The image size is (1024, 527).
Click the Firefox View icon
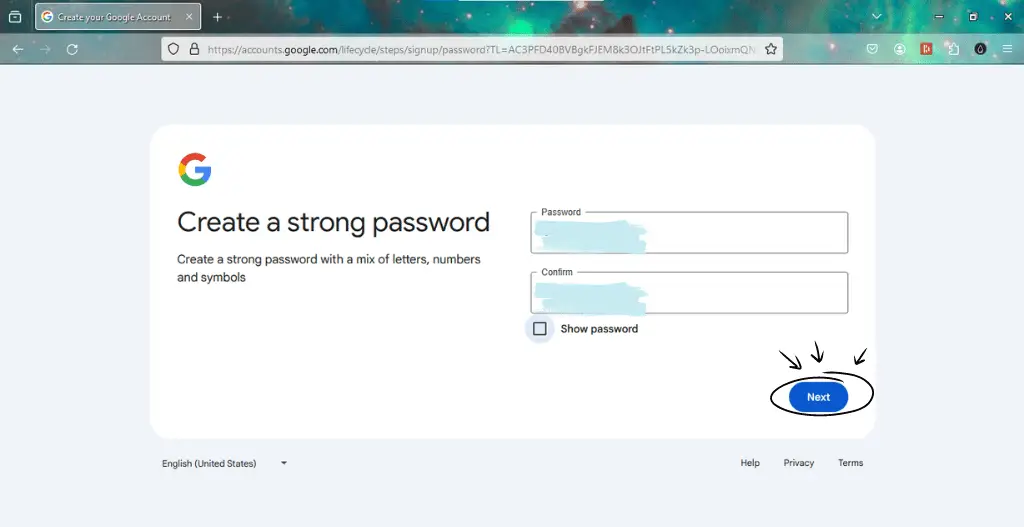click(15, 17)
